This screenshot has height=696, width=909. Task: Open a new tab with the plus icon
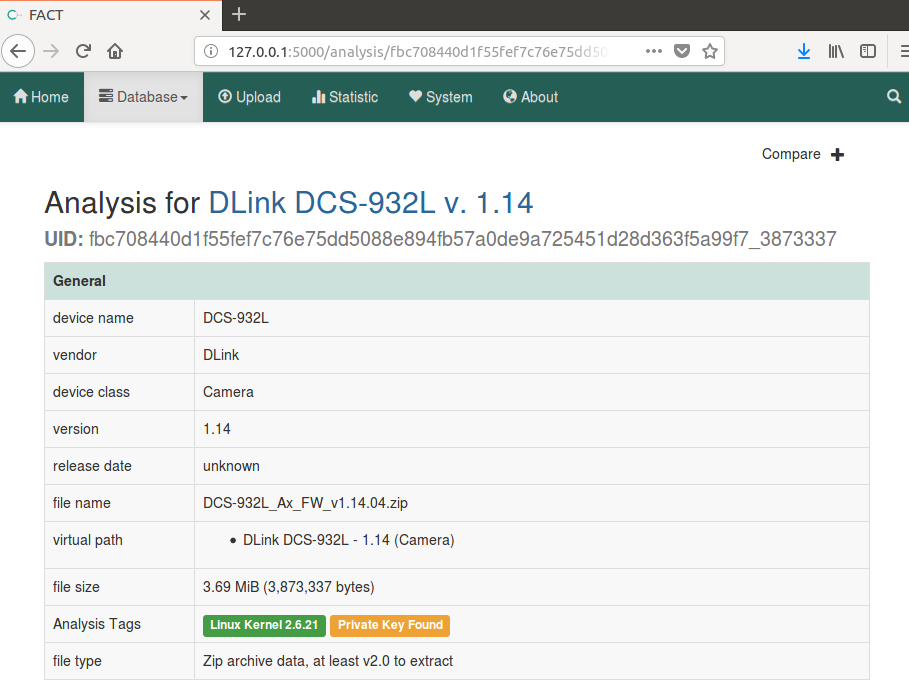[239, 14]
